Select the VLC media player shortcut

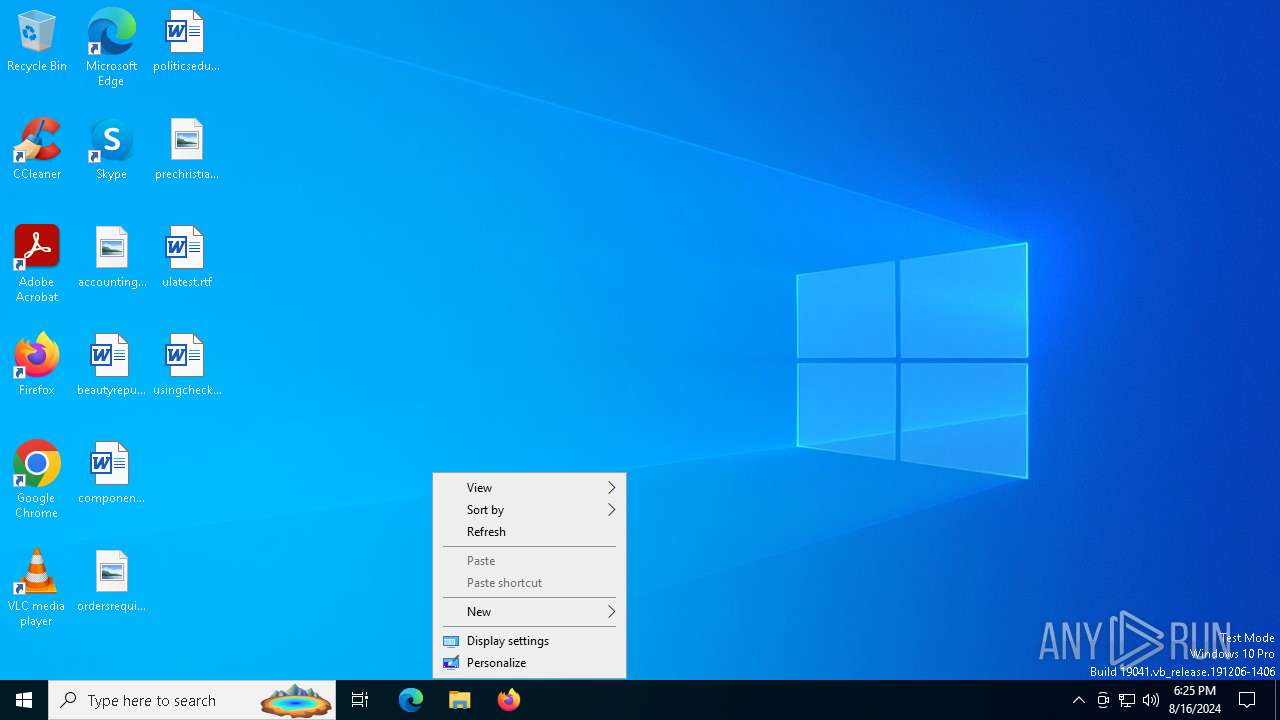tap(37, 588)
